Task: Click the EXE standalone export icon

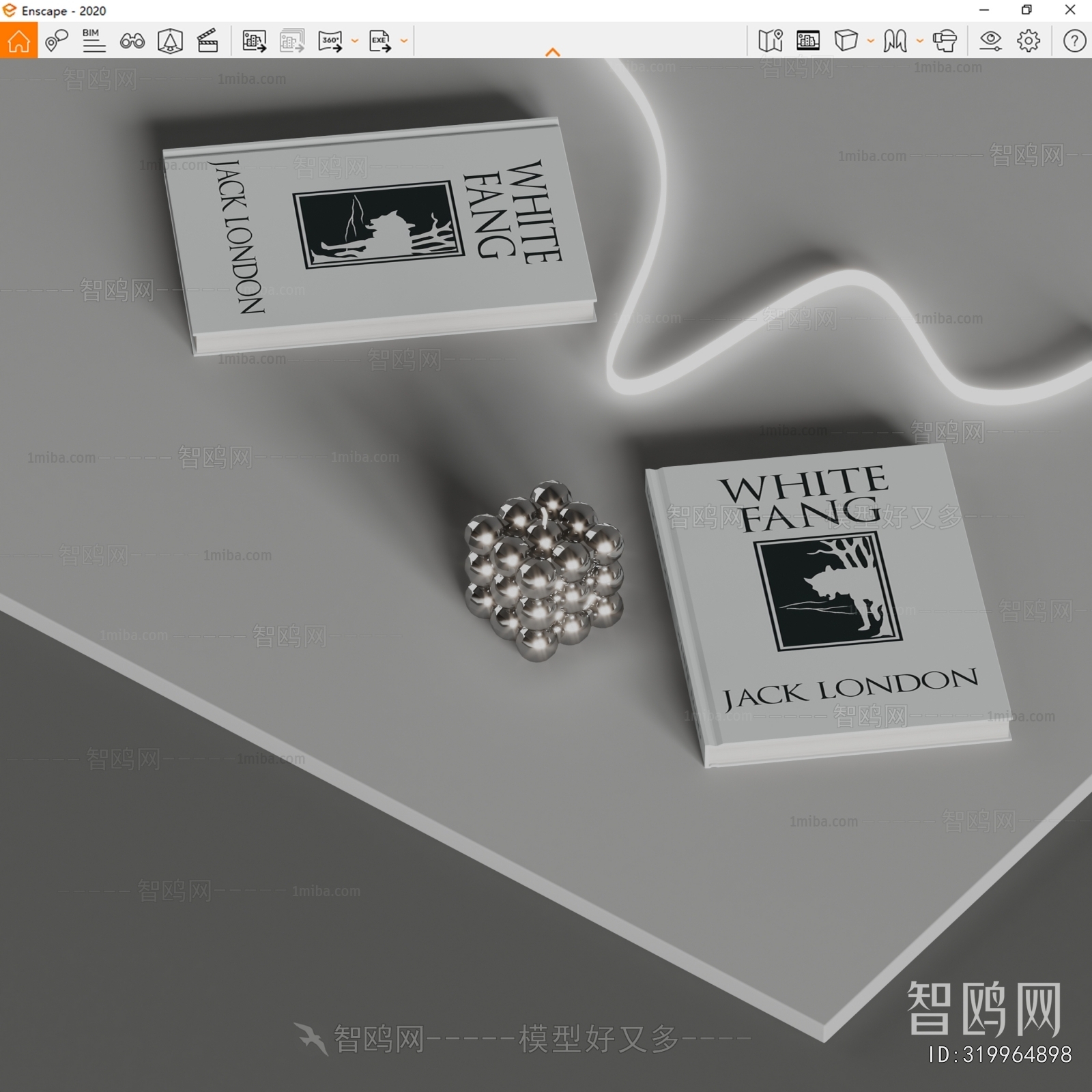Action: coord(380,41)
